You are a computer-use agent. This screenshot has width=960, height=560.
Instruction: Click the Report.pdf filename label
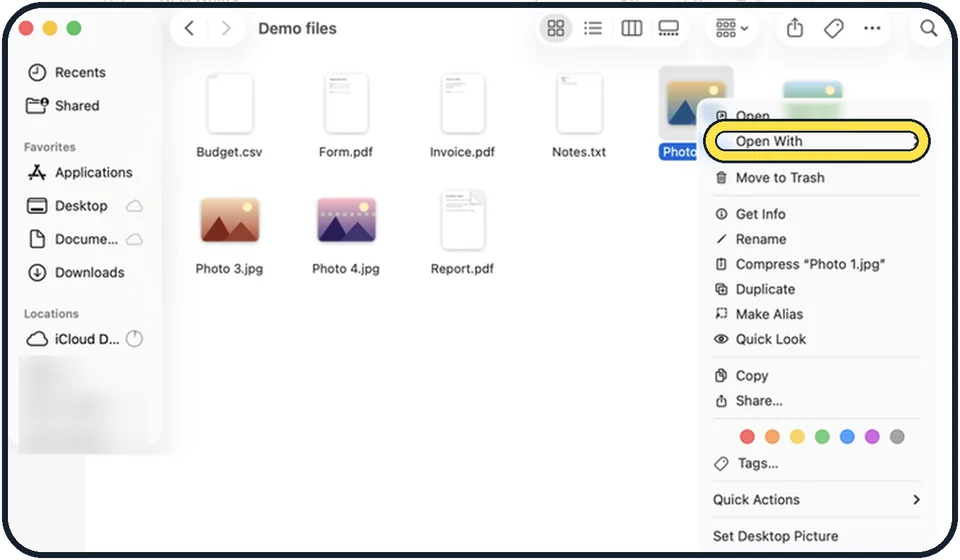[462, 269]
